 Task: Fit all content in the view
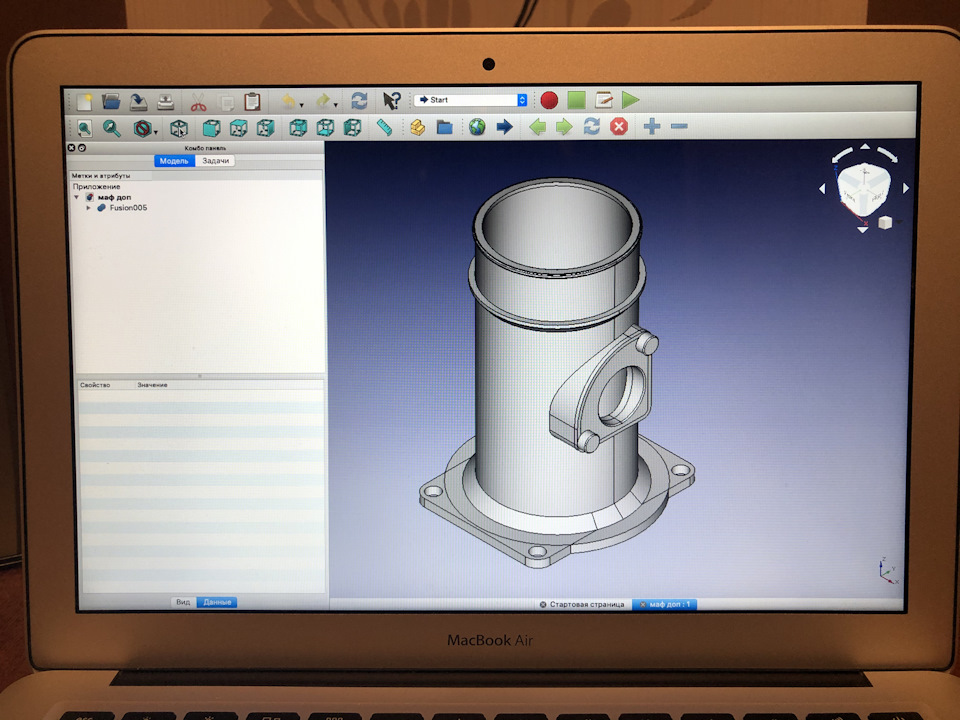point(84,129)
